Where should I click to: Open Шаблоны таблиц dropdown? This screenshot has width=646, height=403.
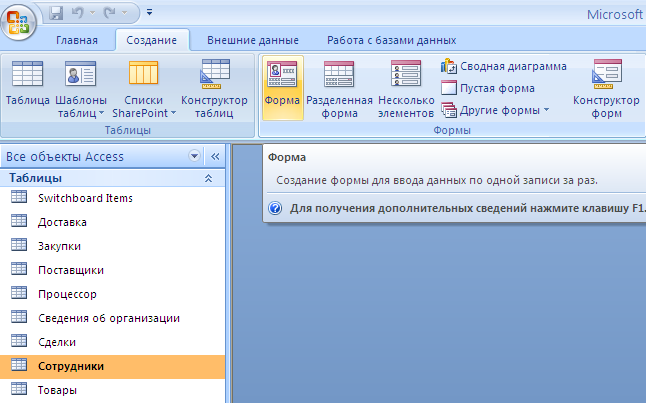click(x=81, y=88)
